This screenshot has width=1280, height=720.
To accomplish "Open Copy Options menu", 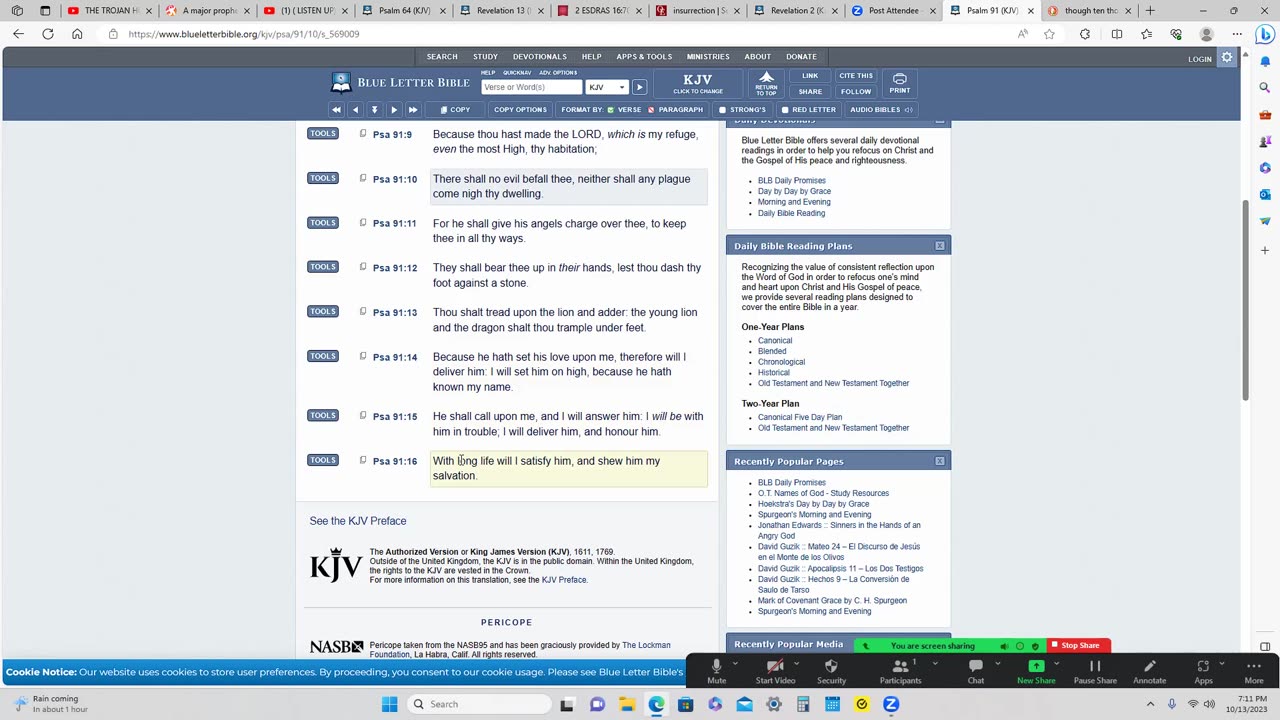I will tap(520, 110).
